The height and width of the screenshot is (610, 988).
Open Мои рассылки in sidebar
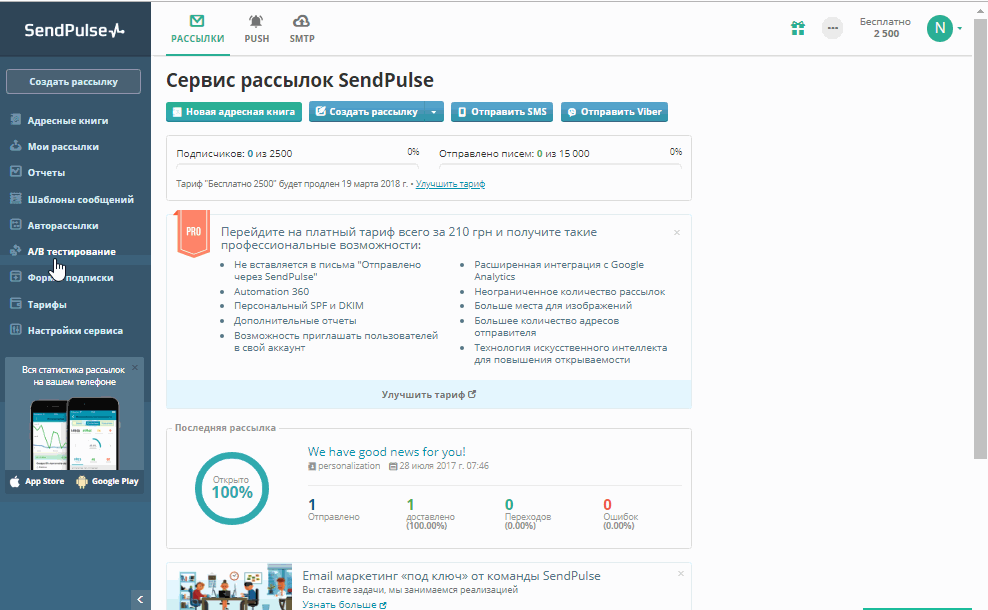63,146
